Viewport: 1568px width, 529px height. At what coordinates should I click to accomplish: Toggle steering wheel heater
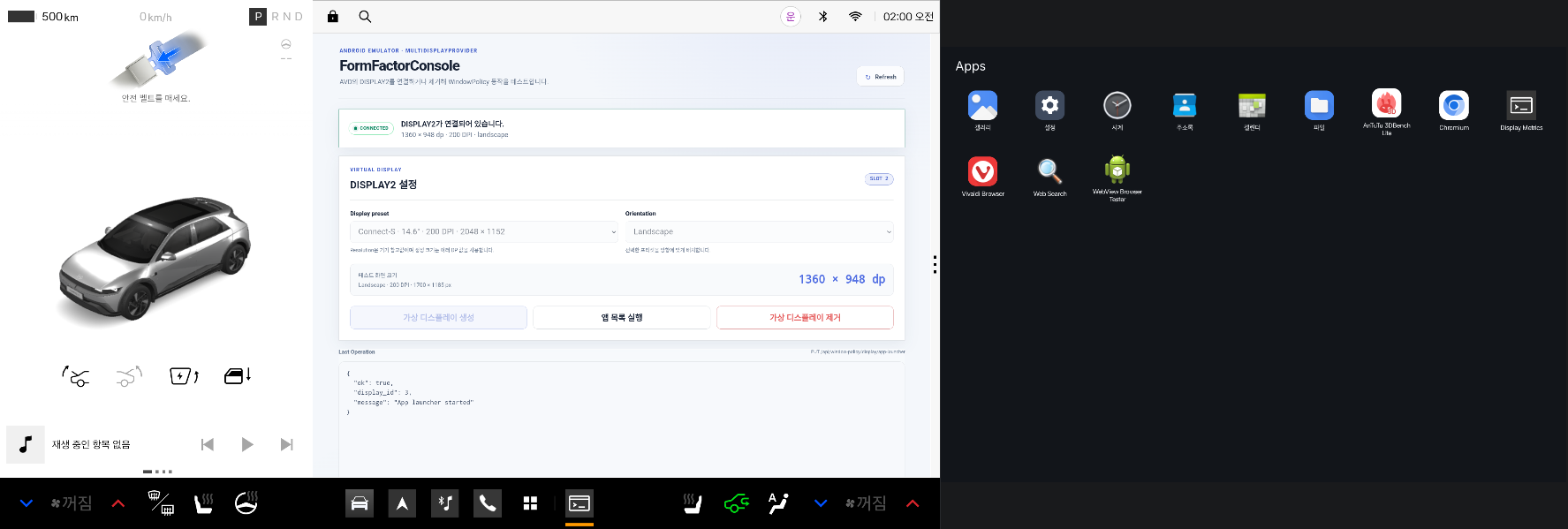(246, 503)
